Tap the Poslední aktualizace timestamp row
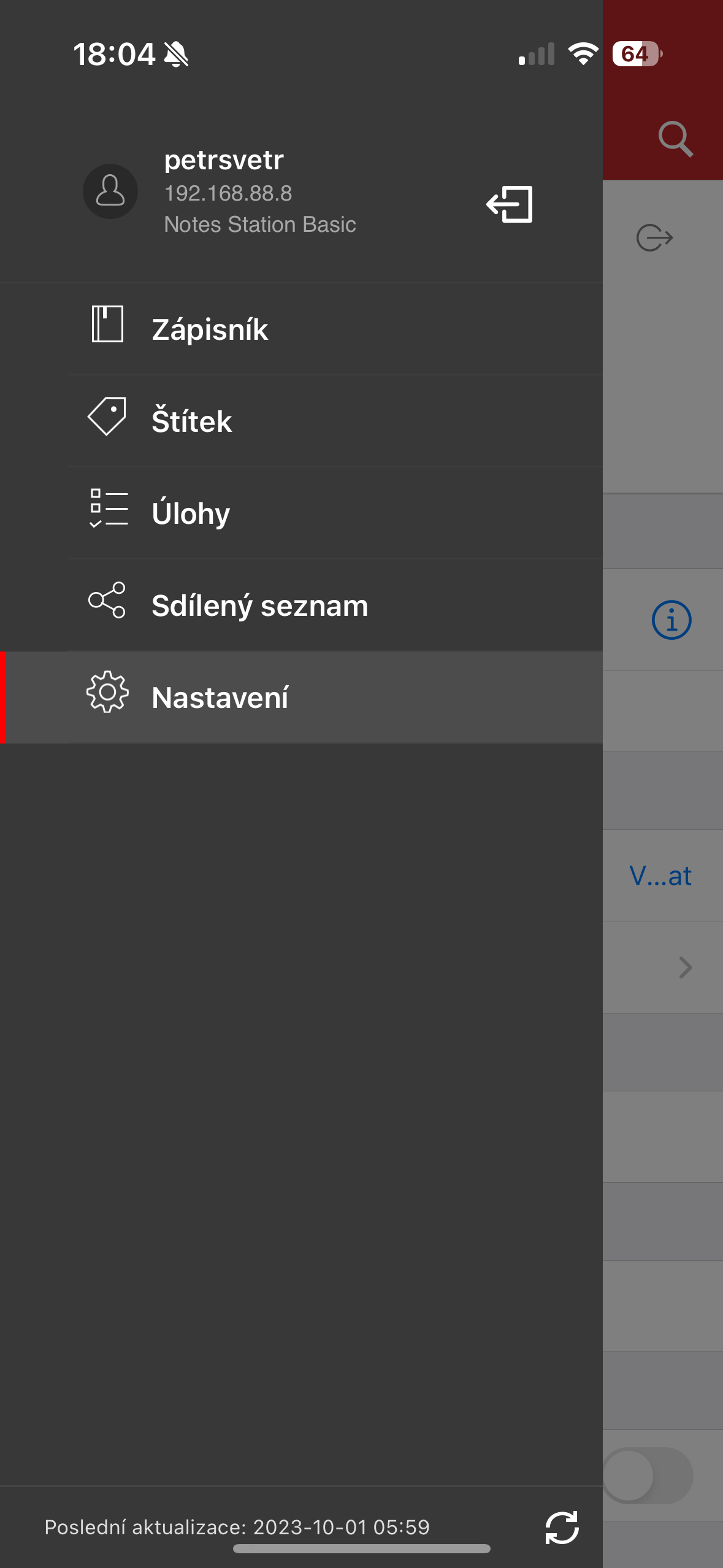This screenshot has height=1568, width=723. point(237,1528)
